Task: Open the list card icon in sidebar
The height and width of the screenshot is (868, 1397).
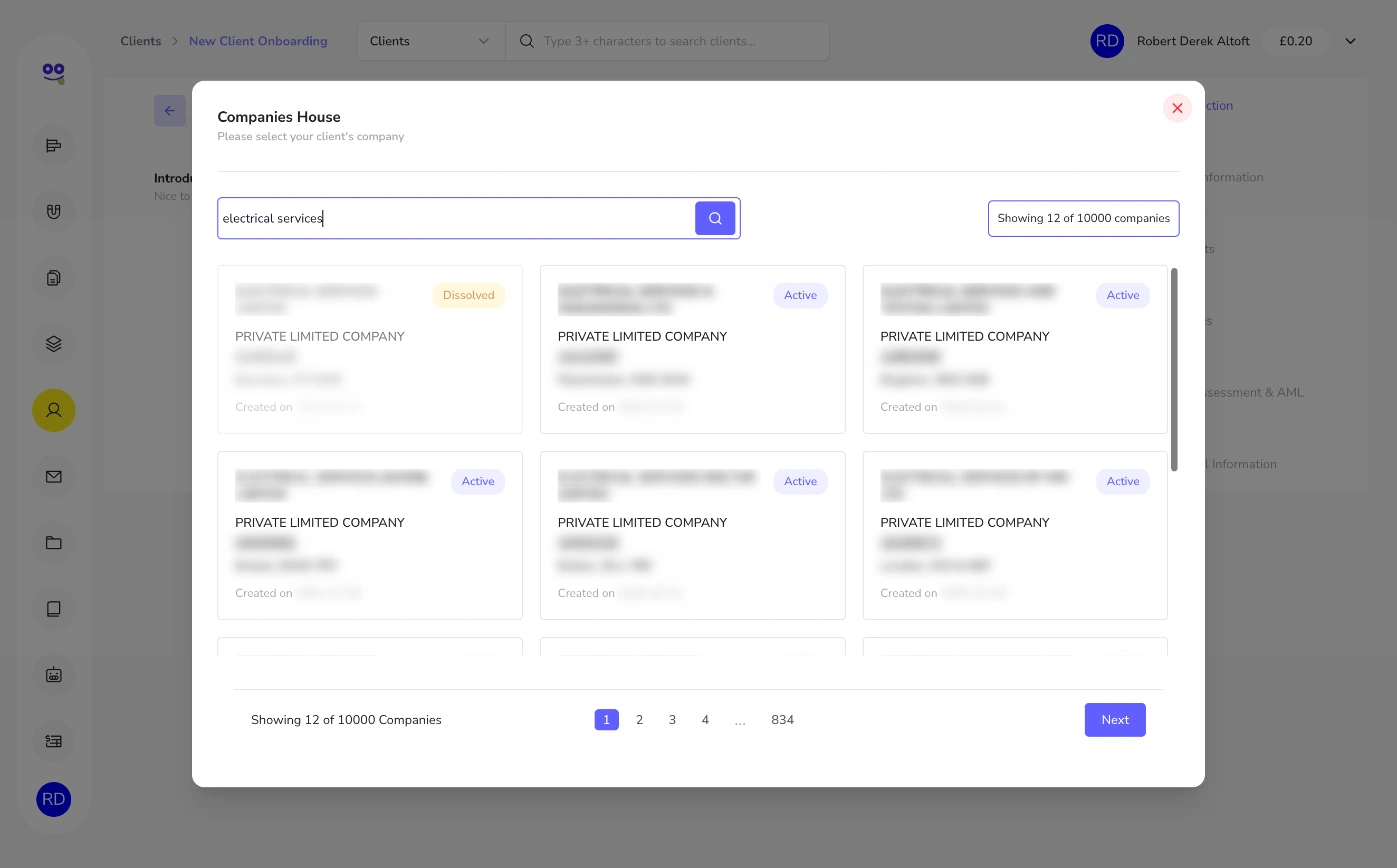Action: 54,741
